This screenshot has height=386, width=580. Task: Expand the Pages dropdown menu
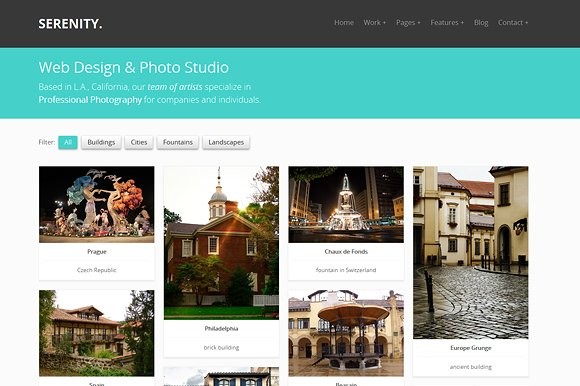coord(408,23)
